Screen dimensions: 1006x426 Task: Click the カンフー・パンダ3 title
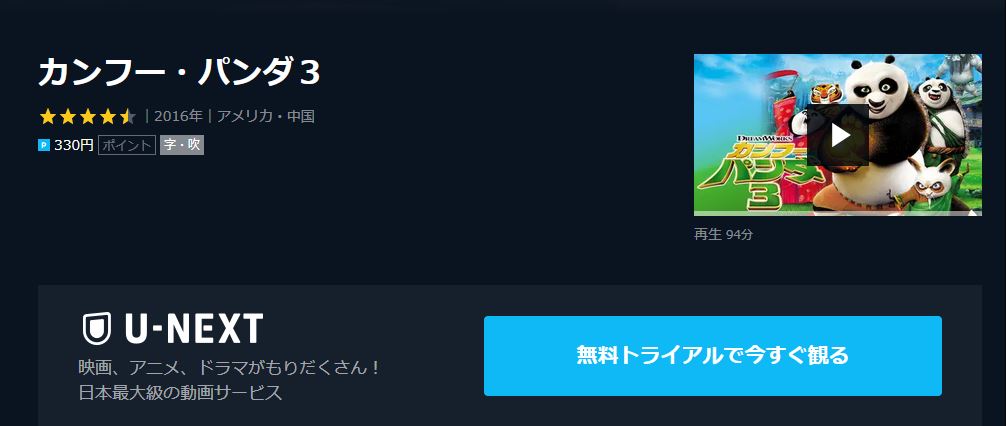[x=180, y=72]
